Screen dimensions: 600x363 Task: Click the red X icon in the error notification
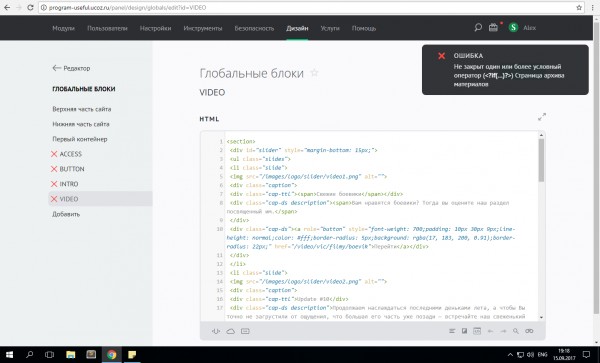pyautogui.click(x=442, y=56)
